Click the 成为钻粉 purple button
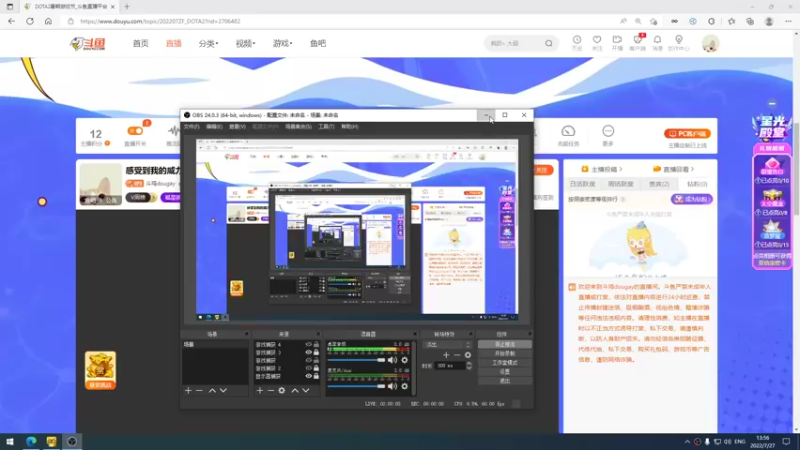Viewport: 800px width, 450px height. [x=692, y=199]
